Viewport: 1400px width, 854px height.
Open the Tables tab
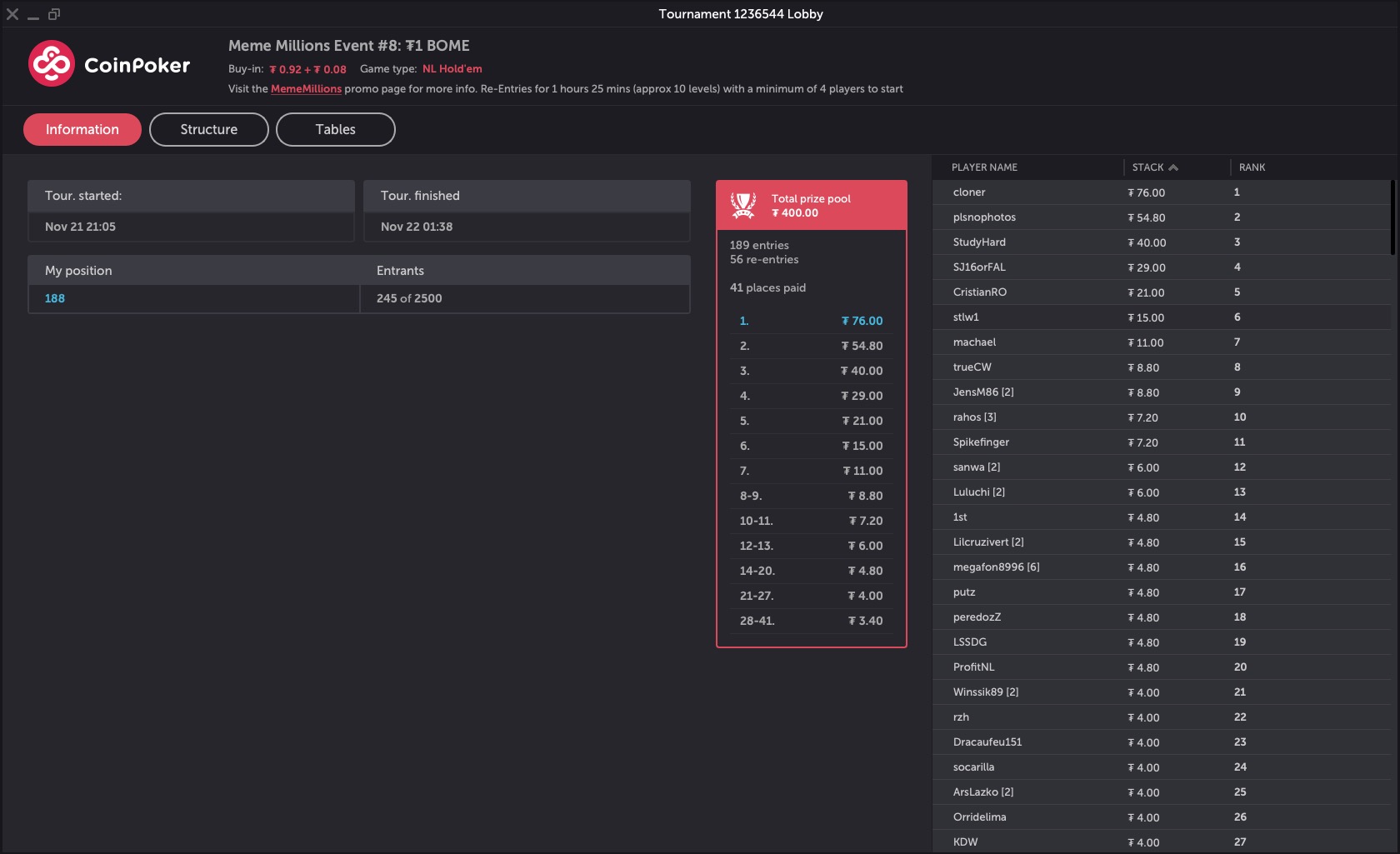point(335,130)
